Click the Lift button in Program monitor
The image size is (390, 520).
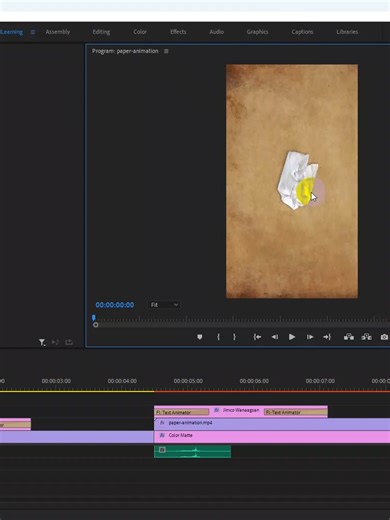[x=349, y=337]
